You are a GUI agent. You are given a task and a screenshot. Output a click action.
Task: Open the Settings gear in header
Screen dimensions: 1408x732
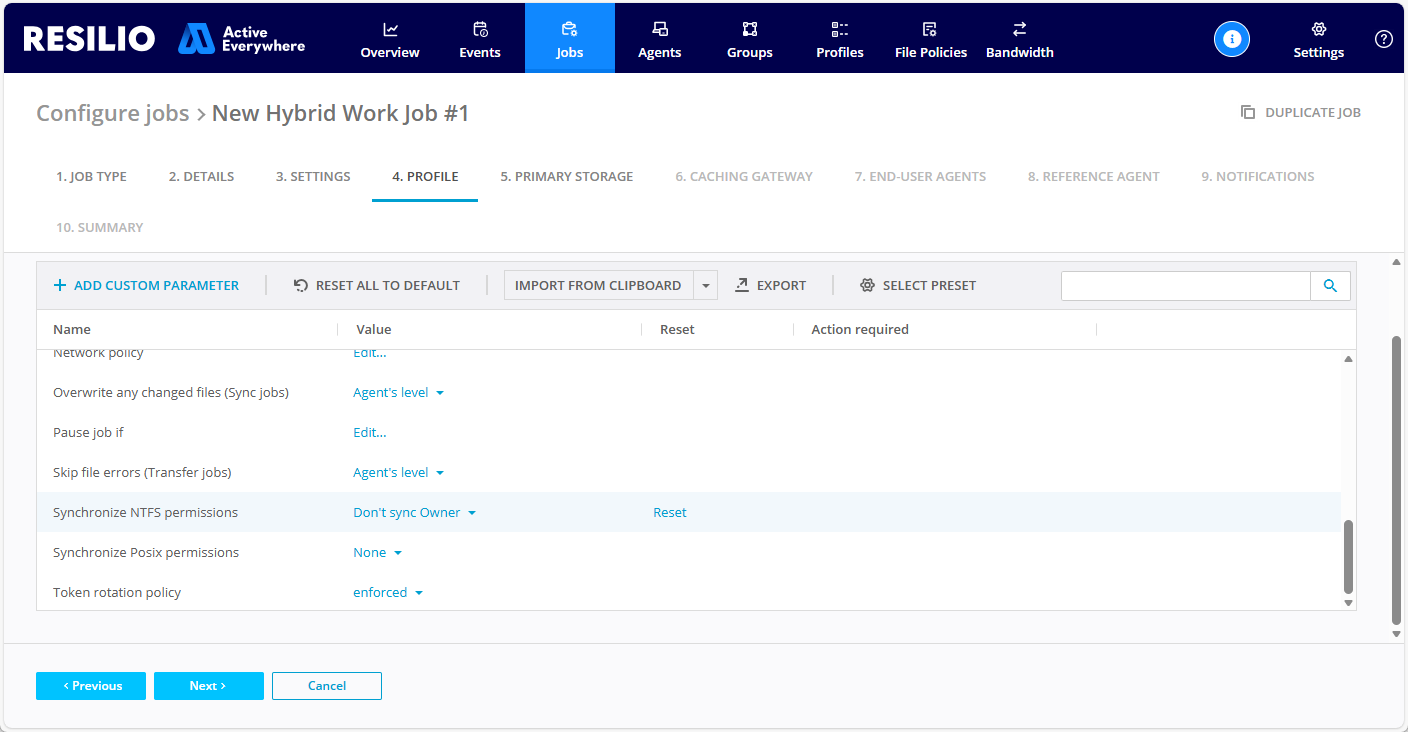tap(1318, 29)
